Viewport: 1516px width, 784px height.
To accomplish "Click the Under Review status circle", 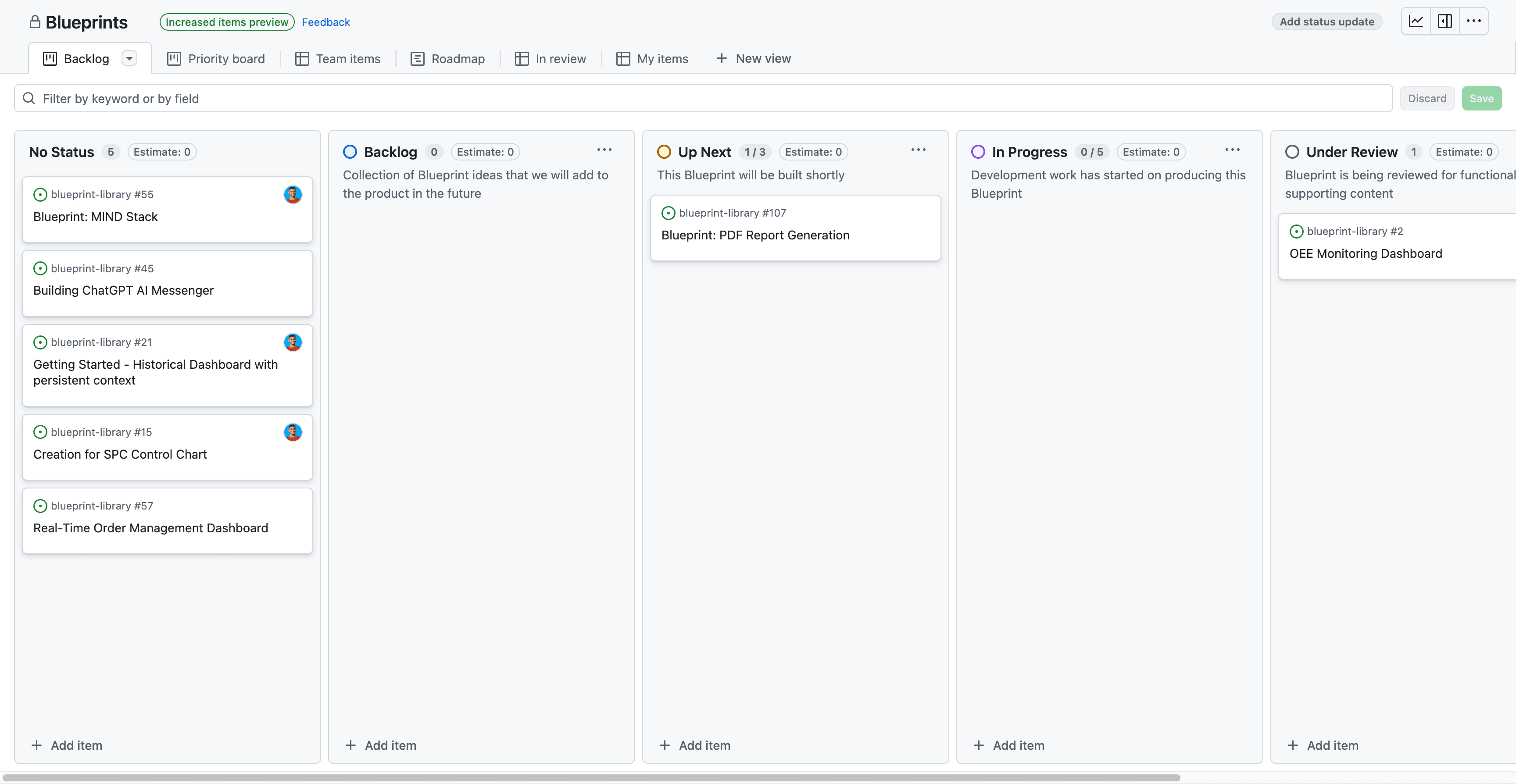I will [1293, 152].
